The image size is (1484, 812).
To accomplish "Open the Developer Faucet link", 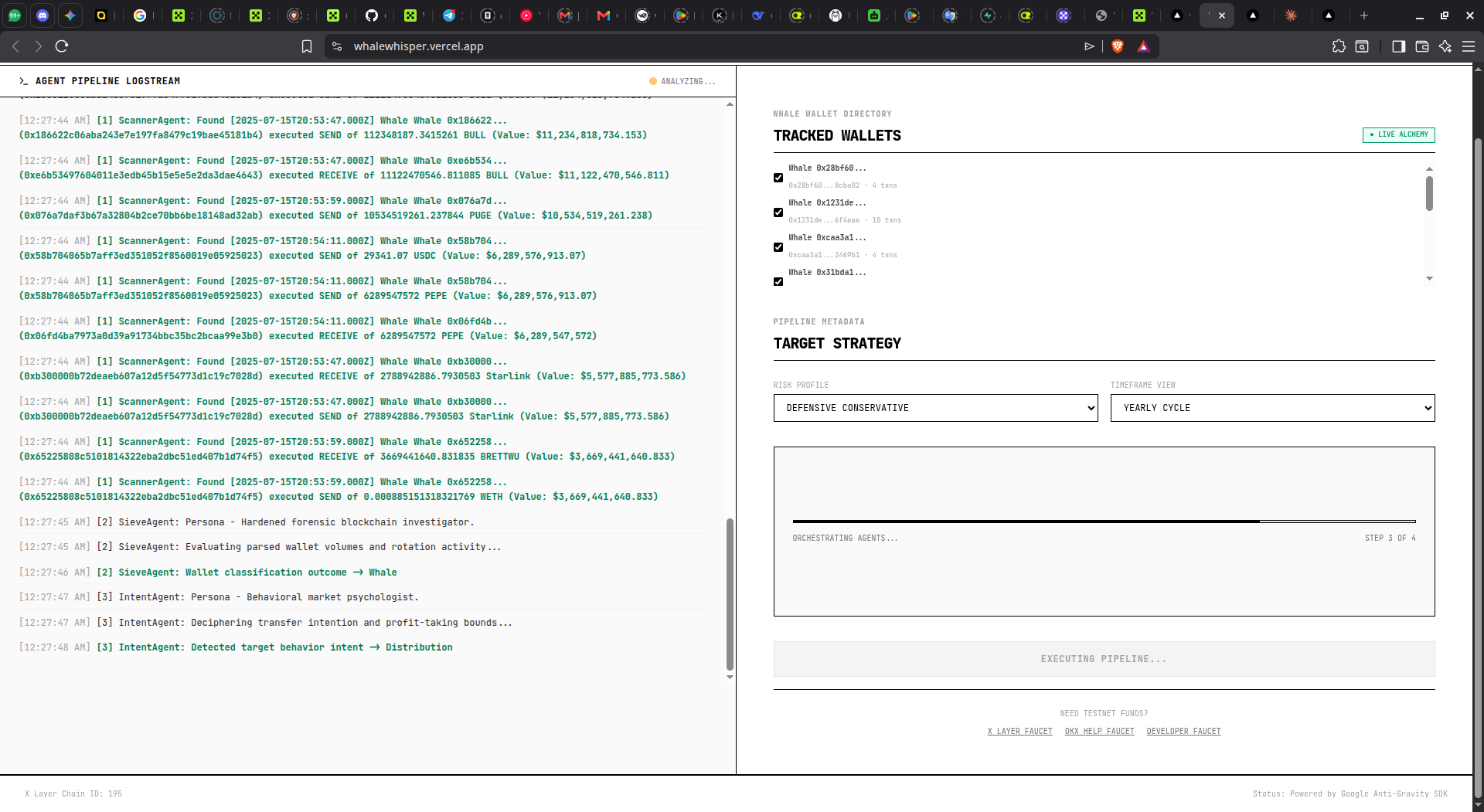I will (1183, 731).
